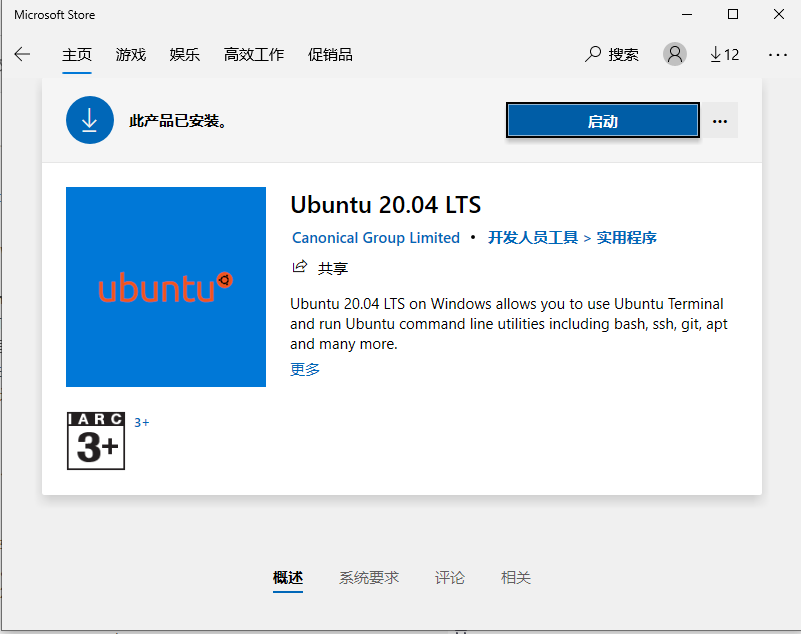Switch to the 高效工作 tab
The width and height of the screenshot is (801, 634).
254,54
